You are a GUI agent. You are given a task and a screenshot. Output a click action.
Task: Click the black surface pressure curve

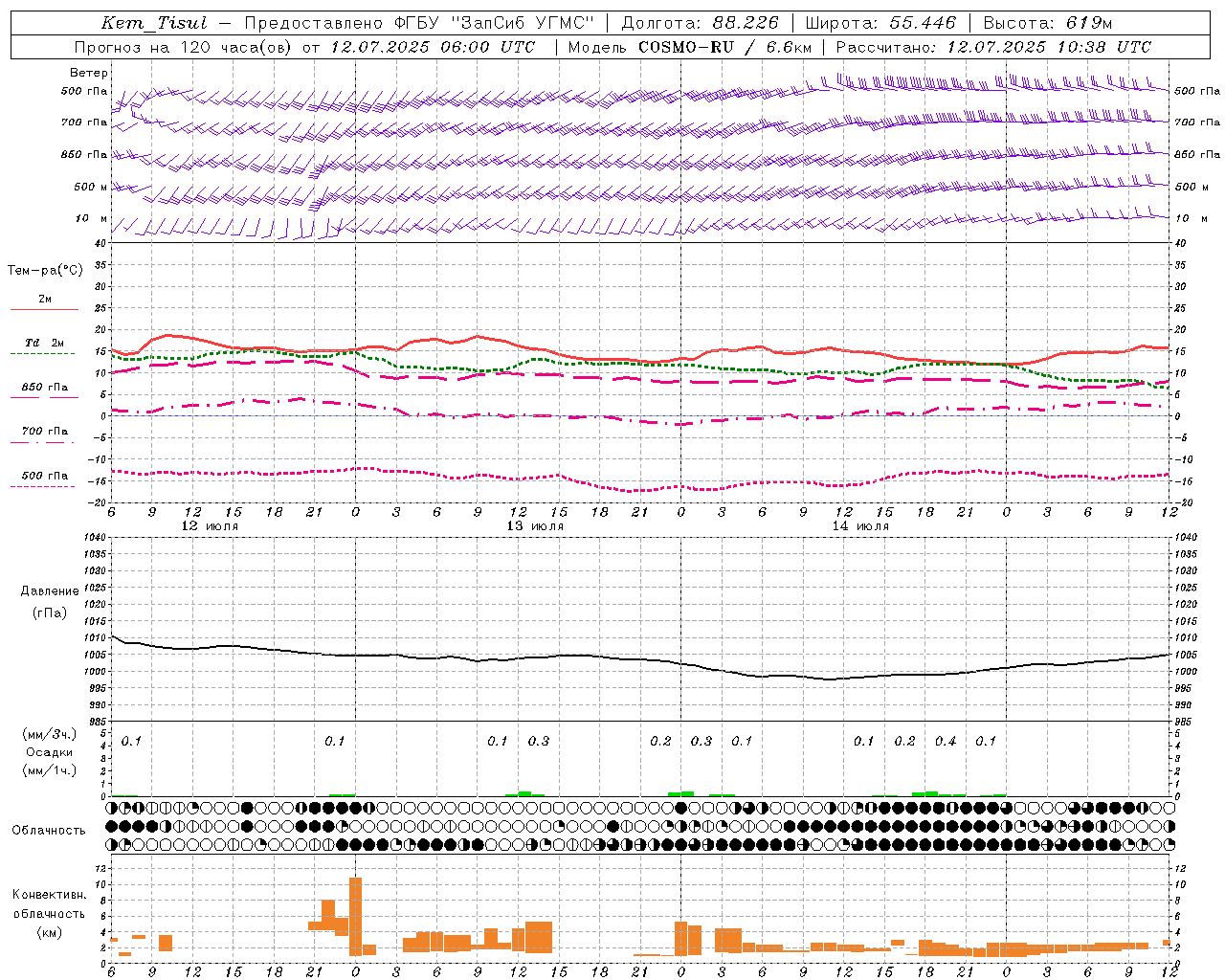click(x=641, y=659)
